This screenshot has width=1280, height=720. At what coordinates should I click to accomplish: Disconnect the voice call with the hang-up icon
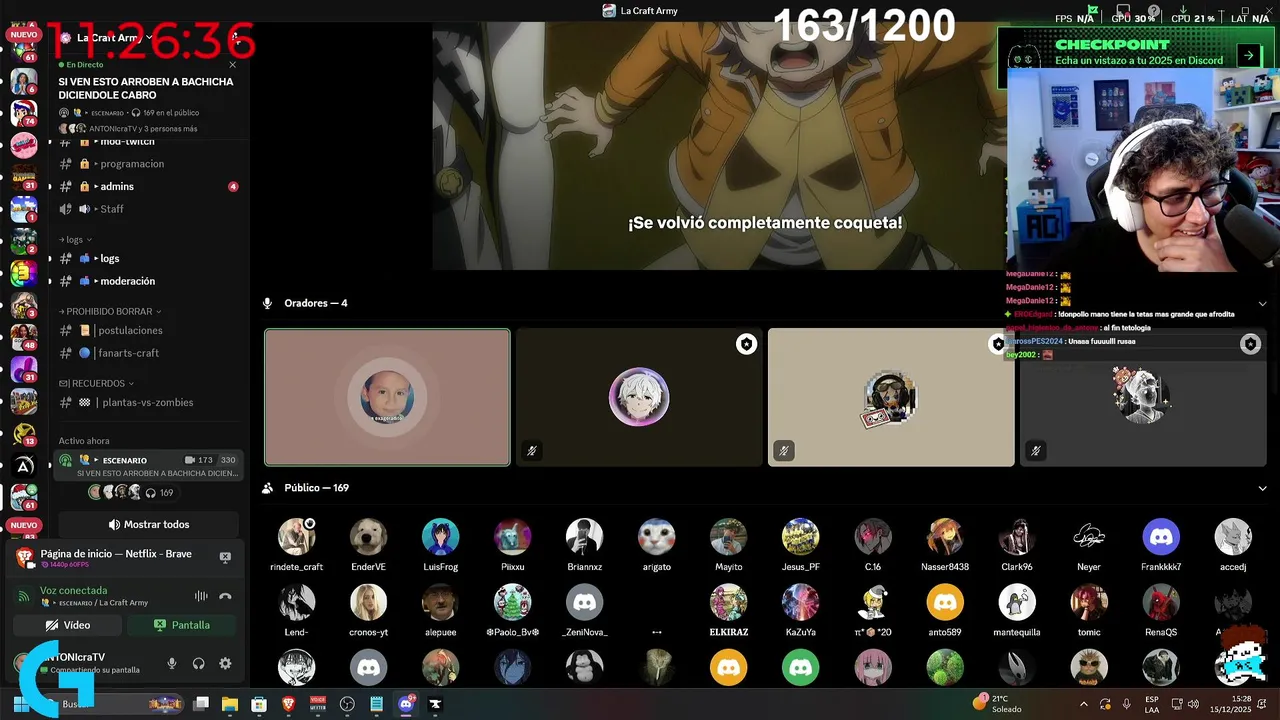click(225, 596)
